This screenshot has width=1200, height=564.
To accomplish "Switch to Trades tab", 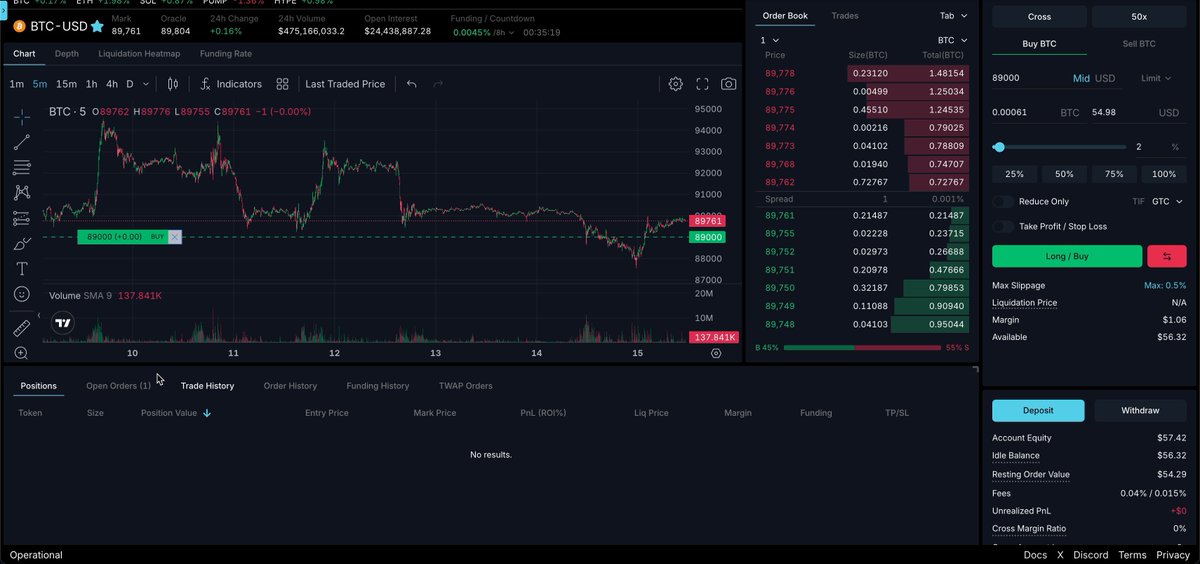I will tap(845, 16).
